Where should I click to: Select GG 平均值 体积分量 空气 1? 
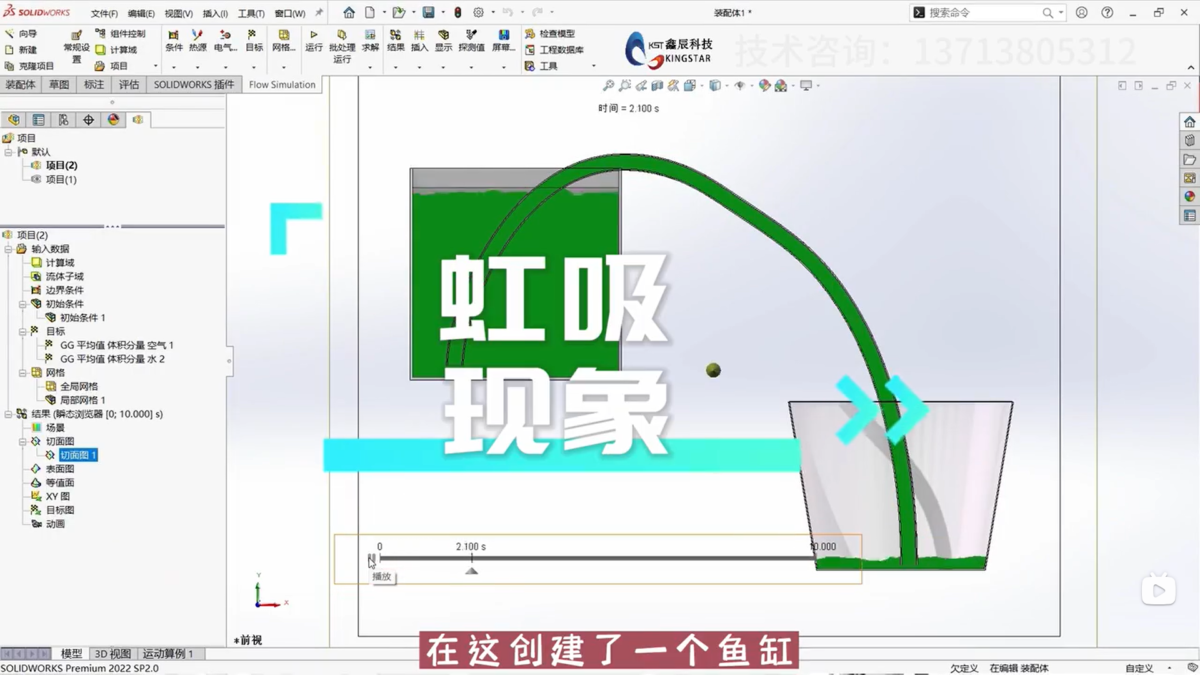(x=116, y=345)
